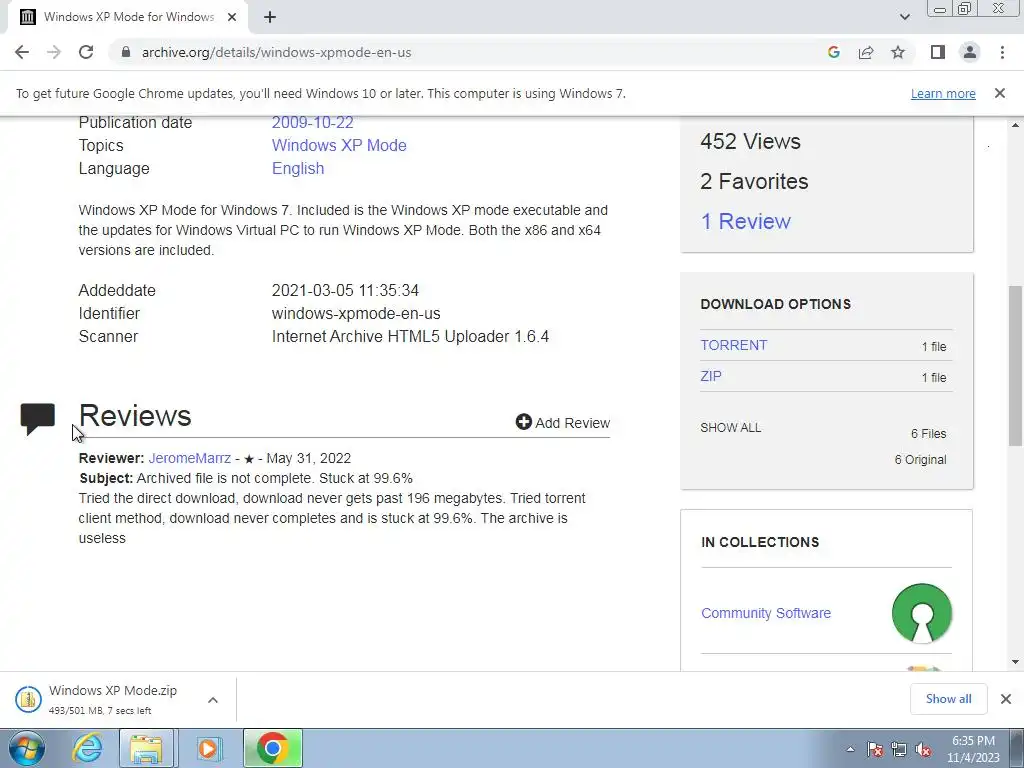The image size is (1024, 768).
Task: Click the Action Center flag icon
Action: point(875,749)
